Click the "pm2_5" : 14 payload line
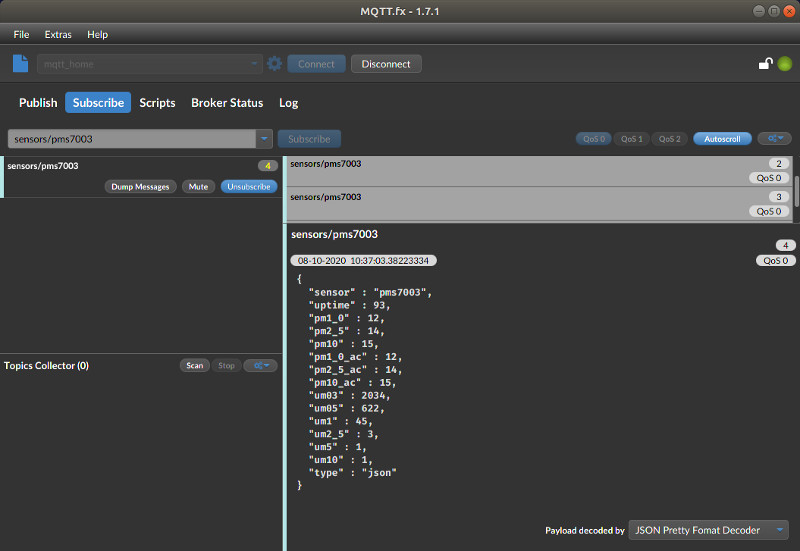This screenshot has height=551, width=800. (x=346, y=331)
